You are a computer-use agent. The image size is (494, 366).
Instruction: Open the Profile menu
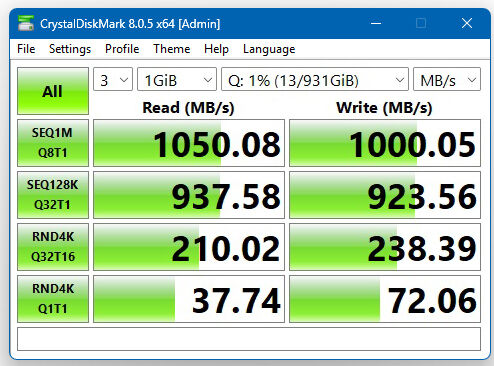(122, 49)
